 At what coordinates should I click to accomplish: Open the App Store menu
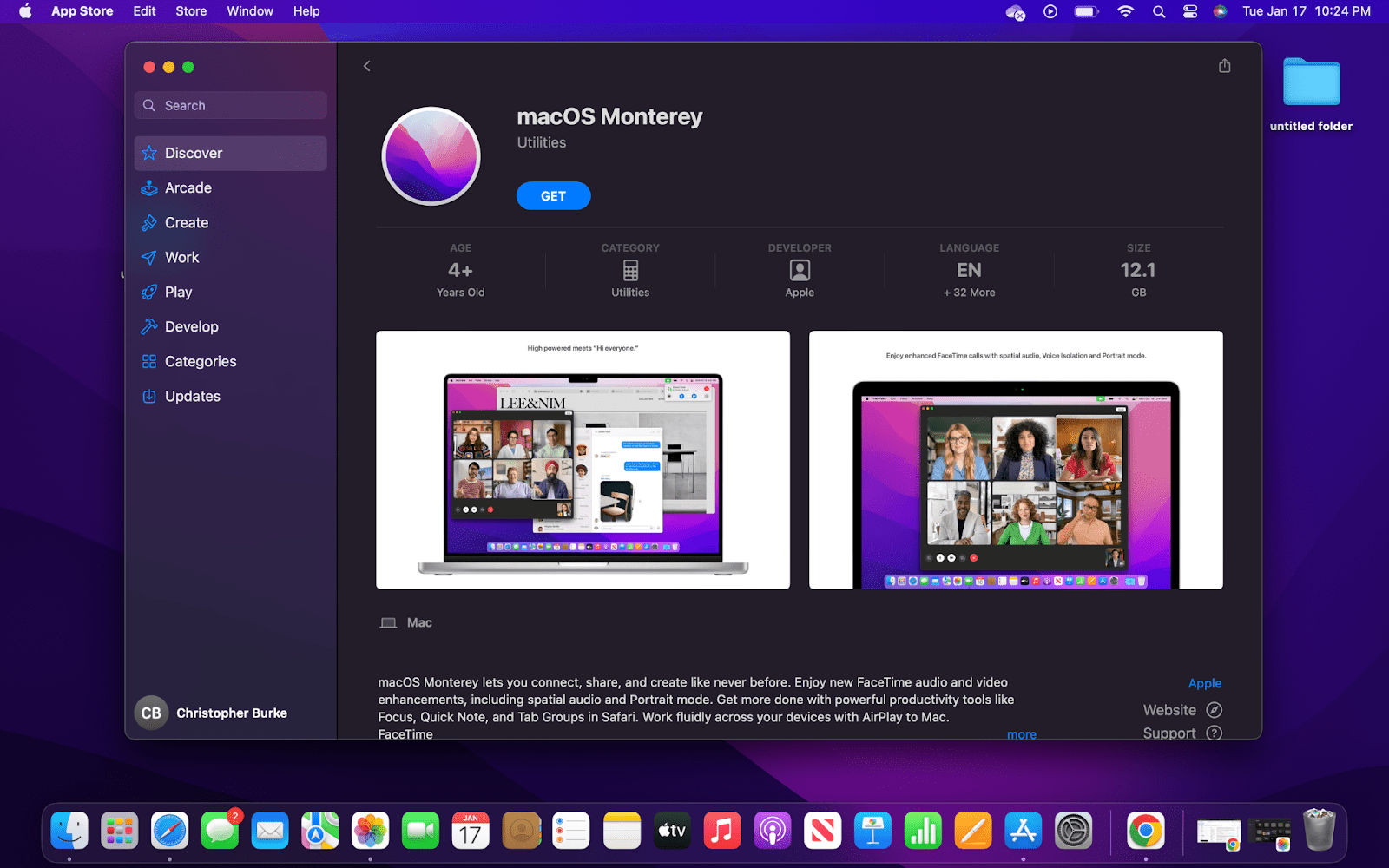click(82, 11)
